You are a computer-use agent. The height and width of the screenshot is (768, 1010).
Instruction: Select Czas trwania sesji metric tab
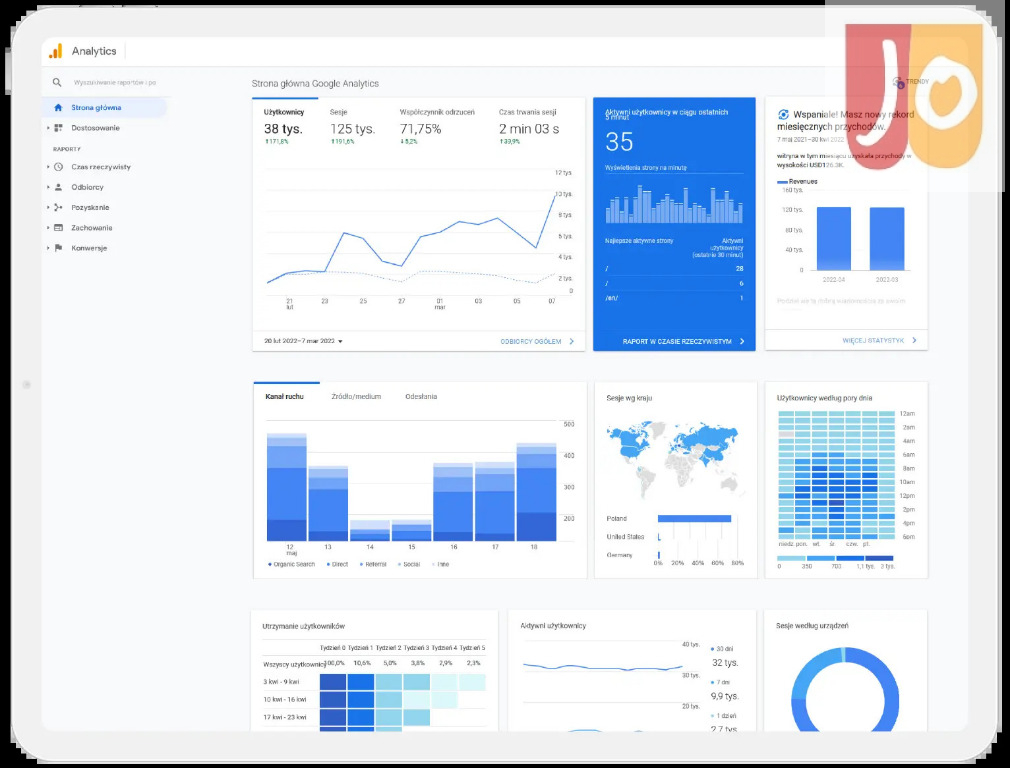click(529, 127)
